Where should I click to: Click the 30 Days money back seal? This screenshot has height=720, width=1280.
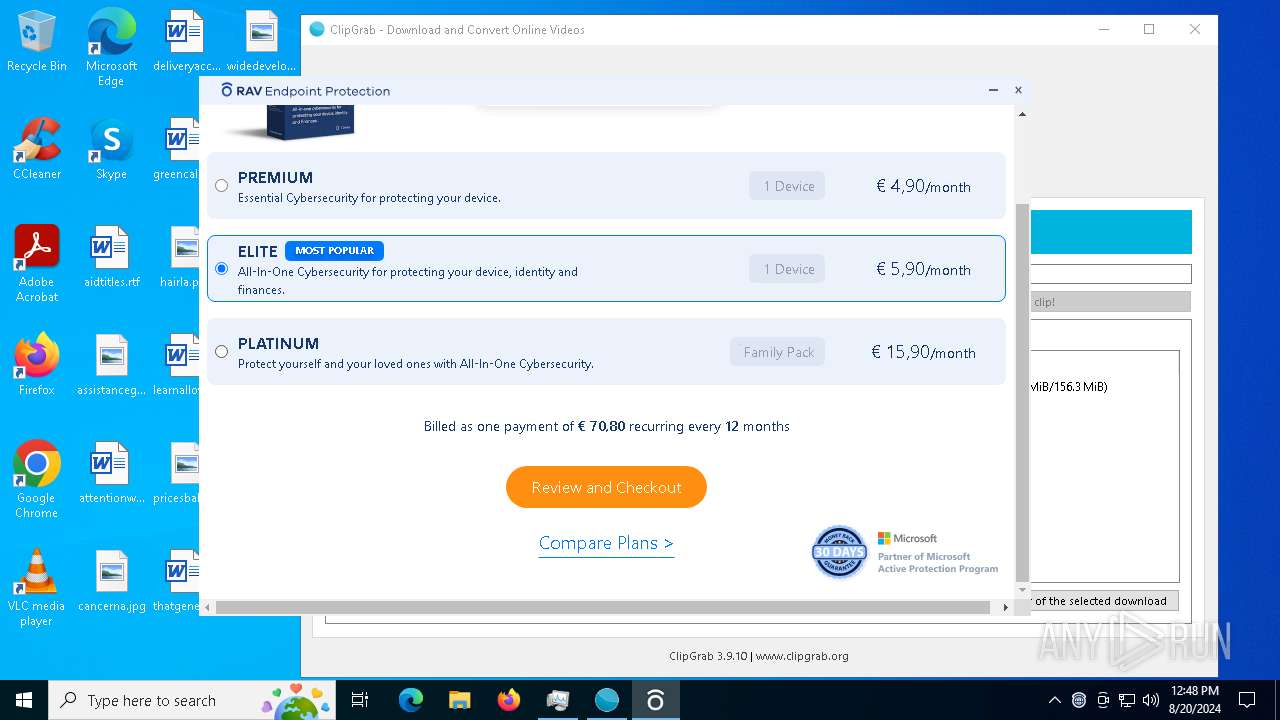[x=839, y=552]
